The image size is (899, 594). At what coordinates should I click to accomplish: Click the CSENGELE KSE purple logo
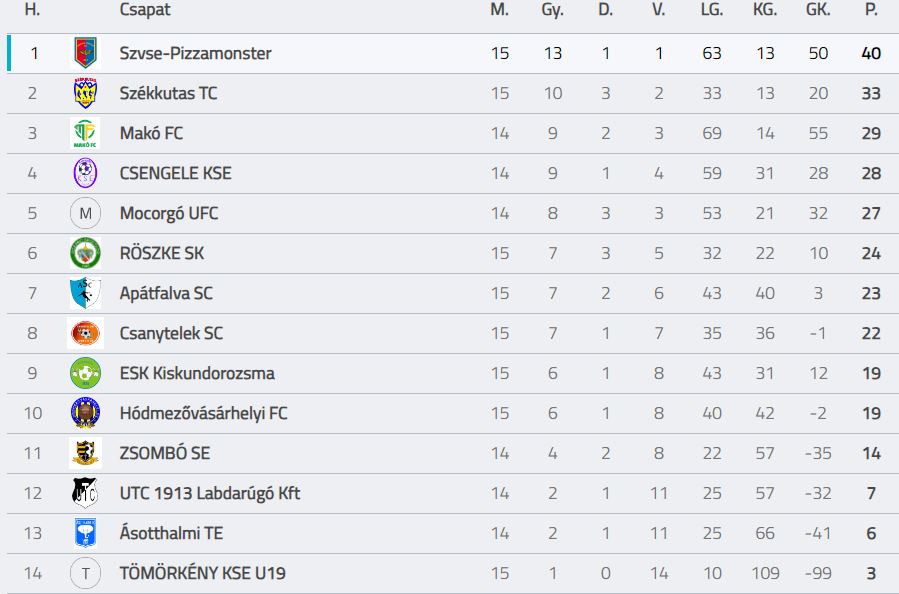[86, 173]
